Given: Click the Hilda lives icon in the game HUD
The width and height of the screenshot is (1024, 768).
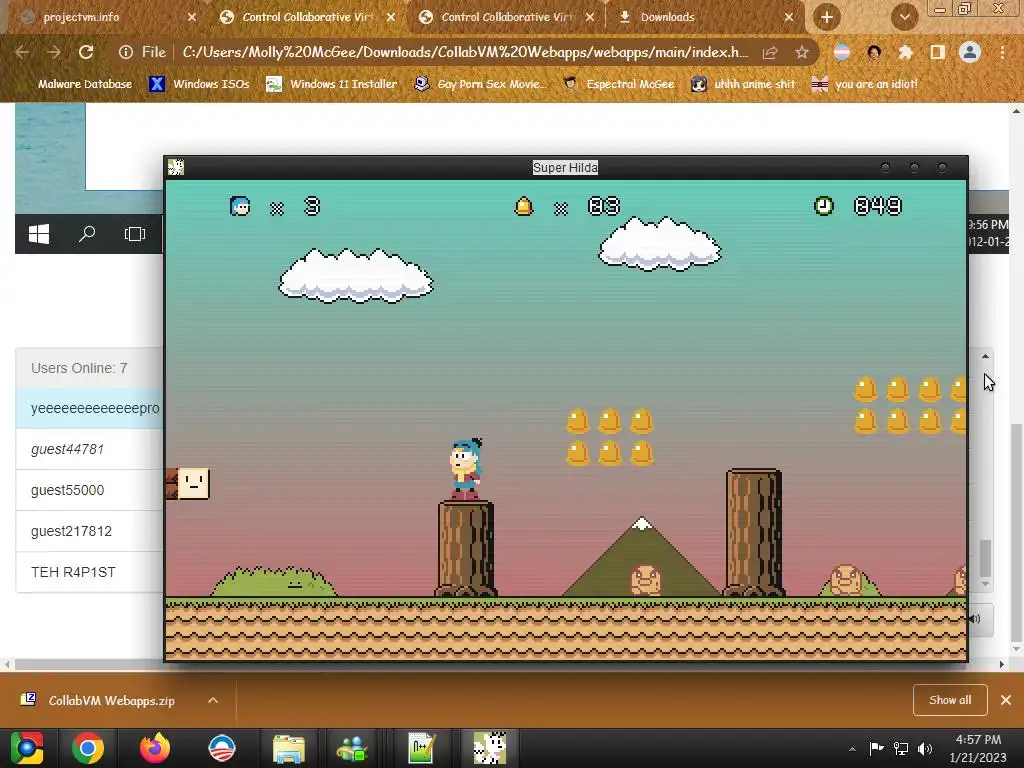Looking at the screenshot, I should [240, 206].
